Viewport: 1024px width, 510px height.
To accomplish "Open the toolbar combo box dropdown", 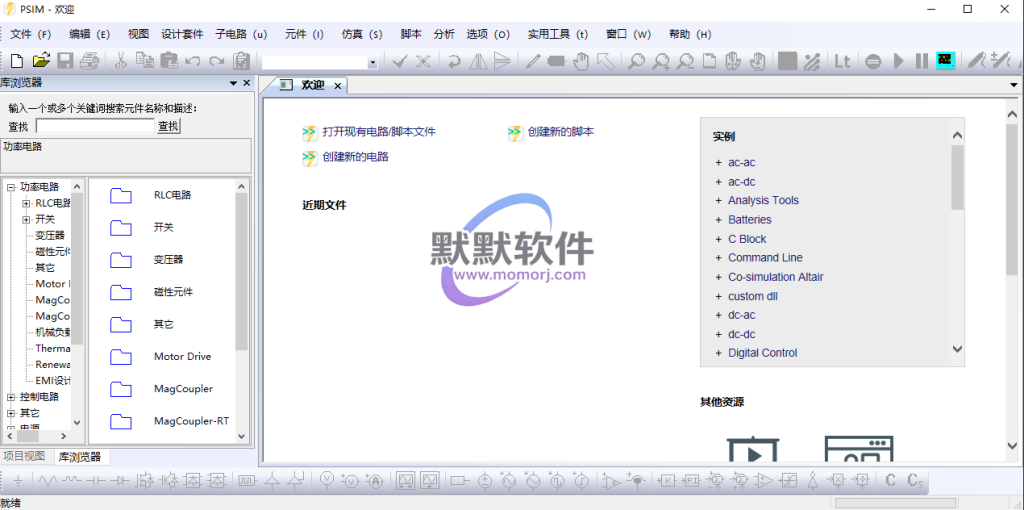I will click(x=372, y=63).
